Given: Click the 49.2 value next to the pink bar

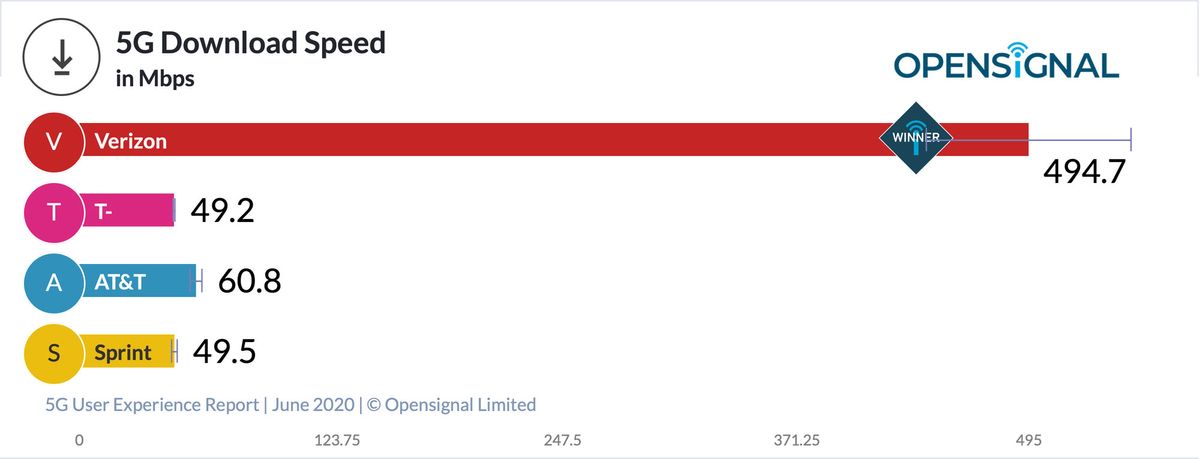Looking at the screenshot, I should [222, 211].
